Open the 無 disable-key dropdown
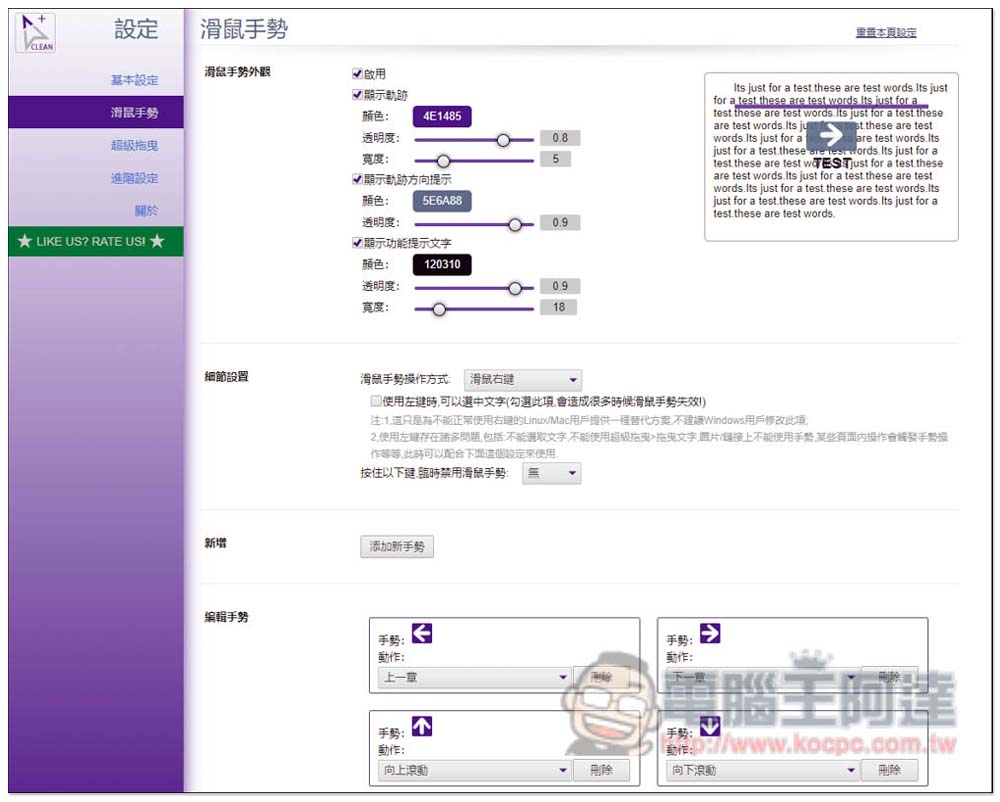 [x=552, y=474]
